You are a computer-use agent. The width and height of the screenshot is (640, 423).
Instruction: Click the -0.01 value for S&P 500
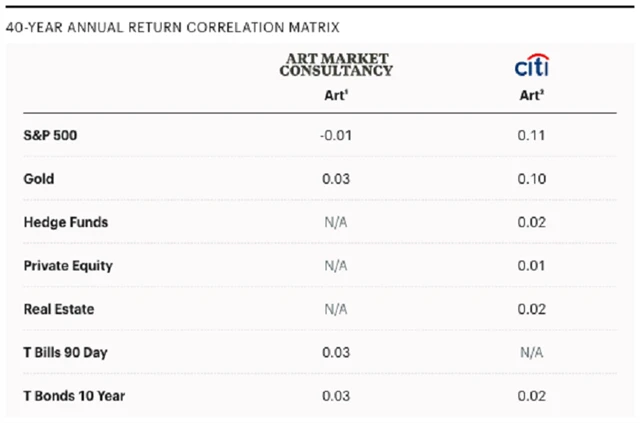point(335,136)
